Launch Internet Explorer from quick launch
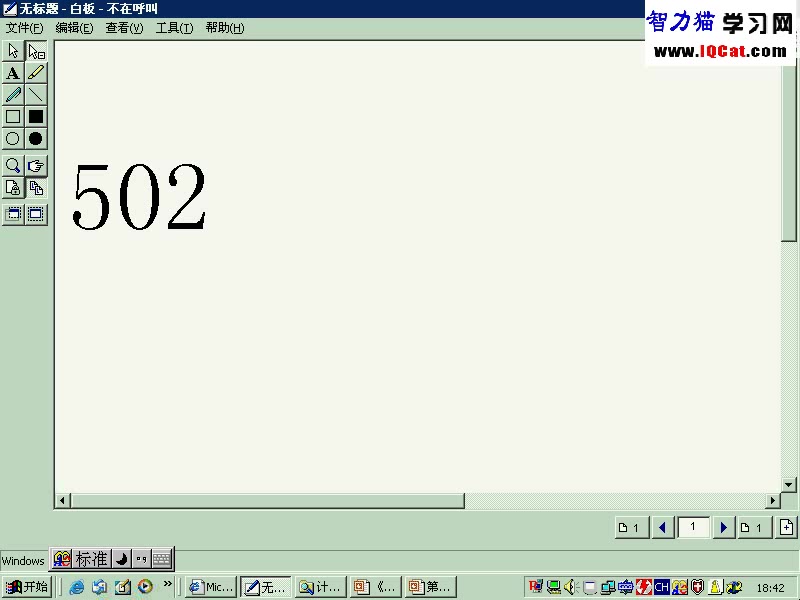Screen dimensions: 800x600 click(x=77, y=587)
